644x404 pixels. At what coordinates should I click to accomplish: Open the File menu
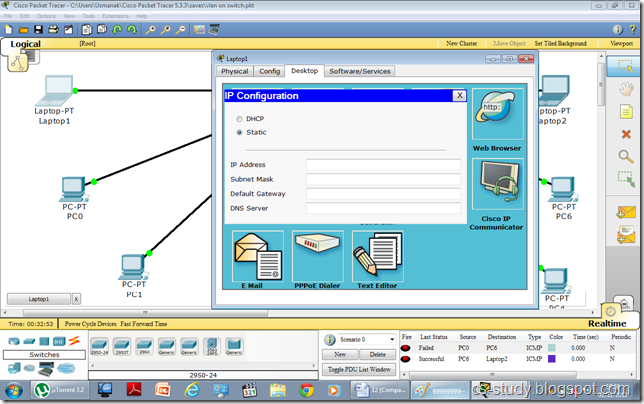coord(8,16)
